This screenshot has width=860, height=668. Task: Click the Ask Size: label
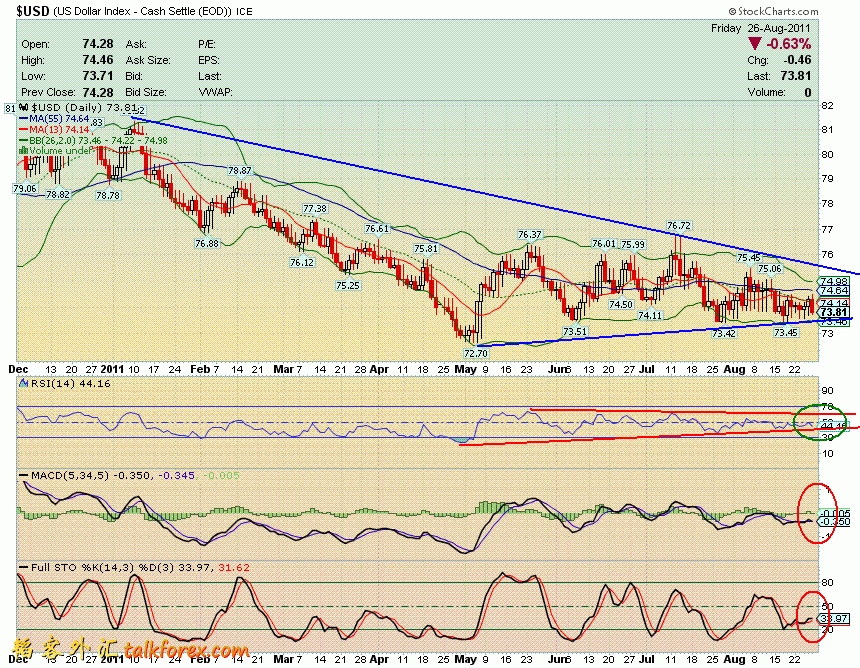pos(148,60)
